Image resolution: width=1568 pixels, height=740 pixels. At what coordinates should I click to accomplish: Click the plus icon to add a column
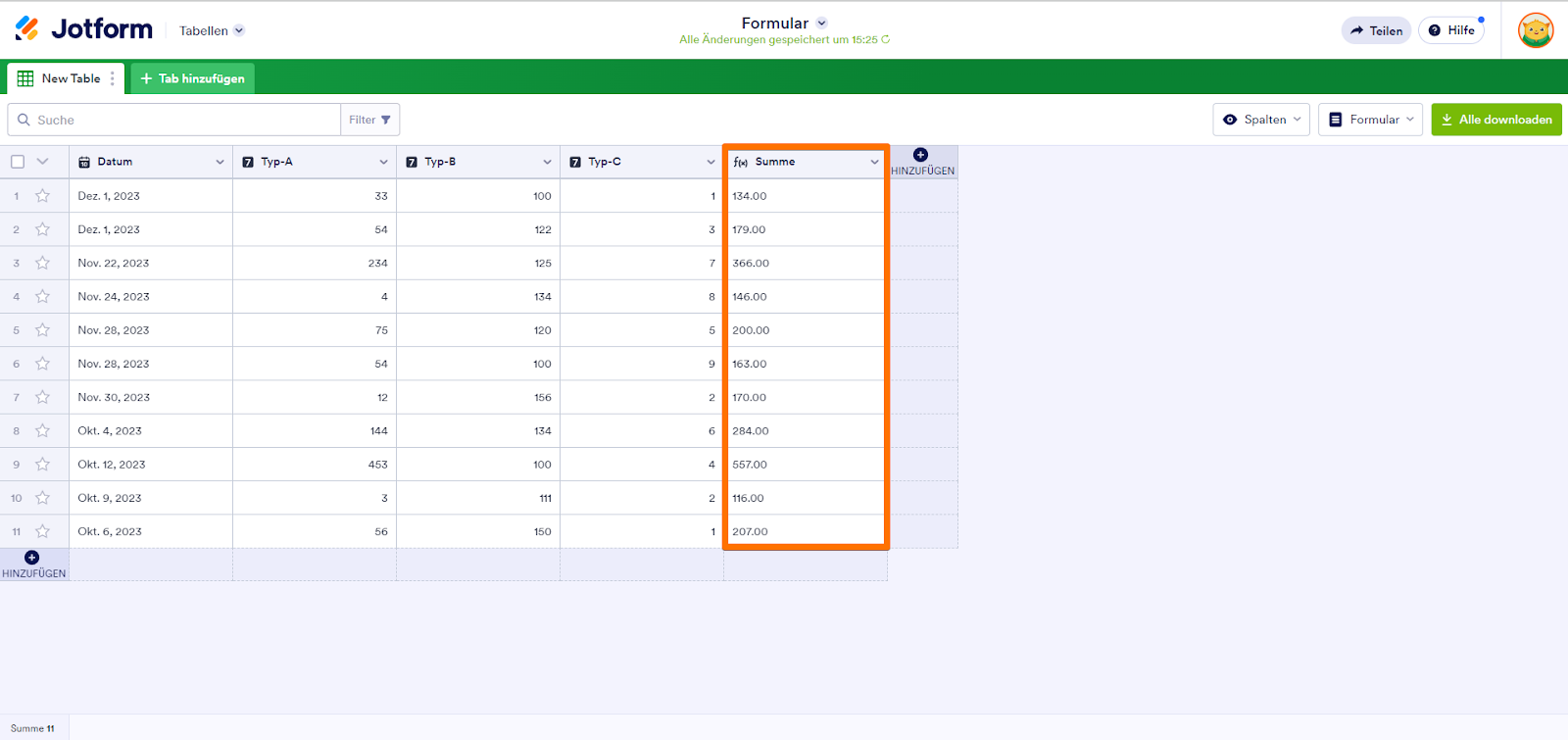[920, 155]
